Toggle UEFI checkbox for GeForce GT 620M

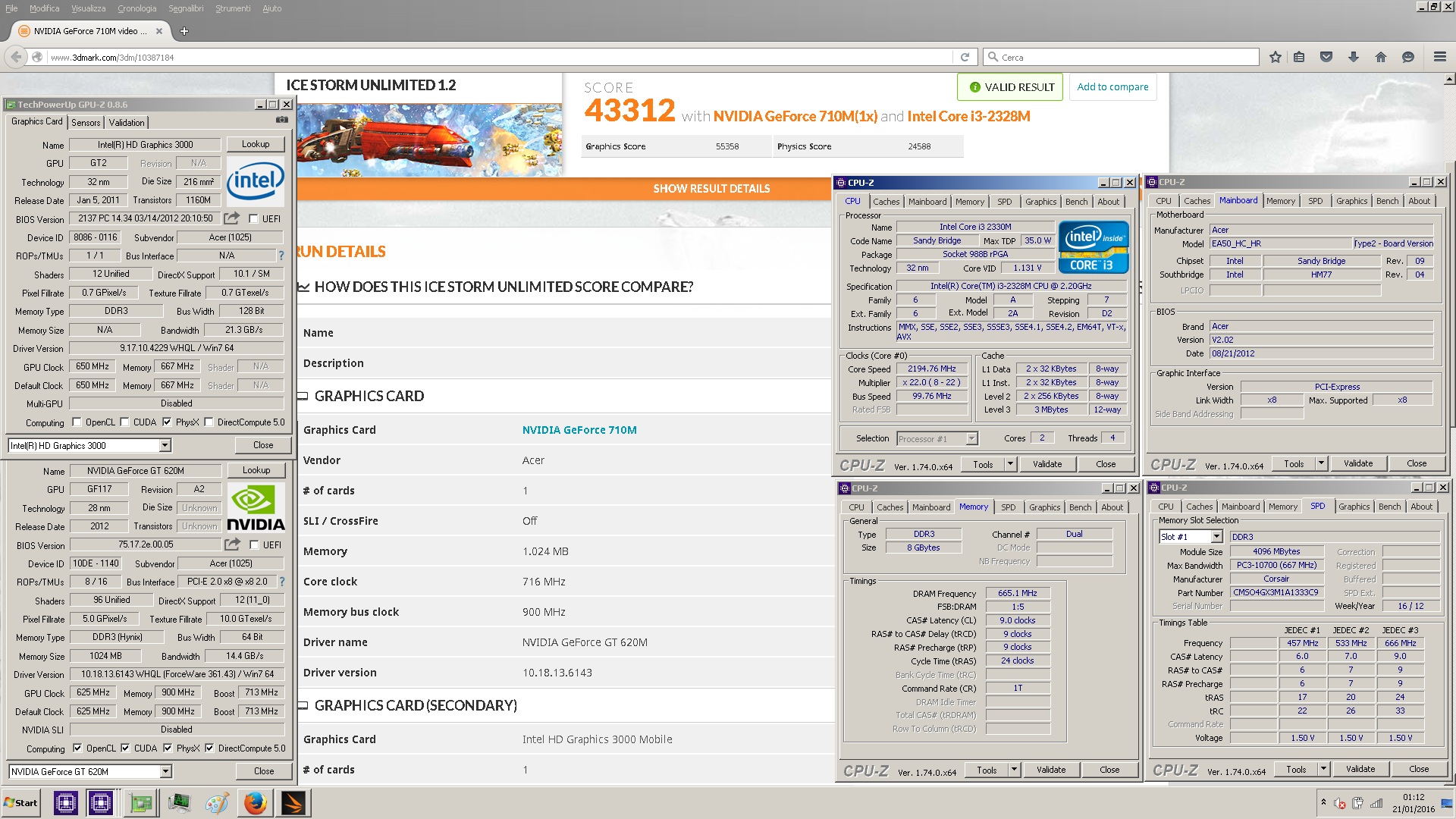254,545
